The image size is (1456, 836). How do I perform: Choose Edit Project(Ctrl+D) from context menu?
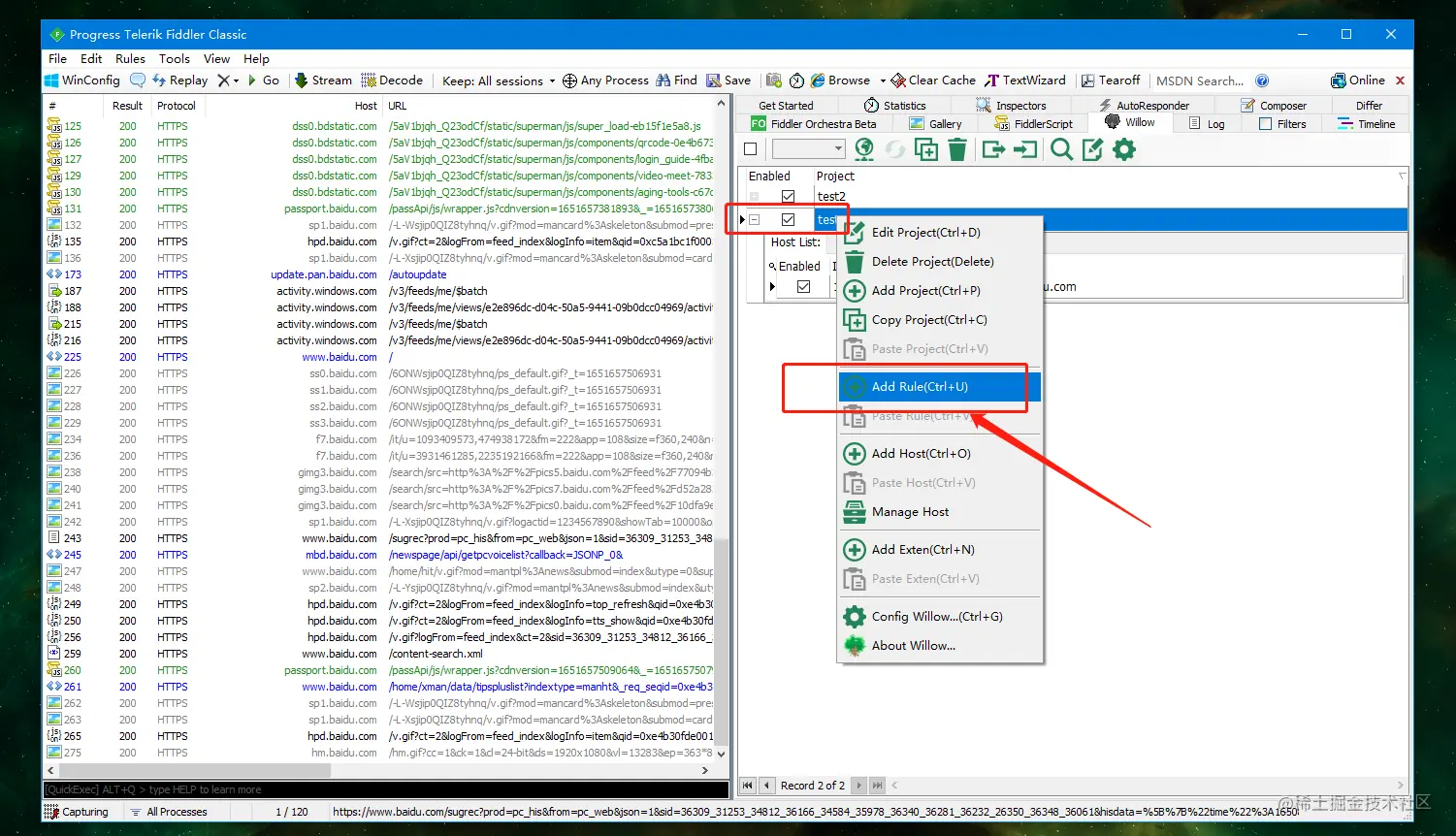click(x=939, y=233)
